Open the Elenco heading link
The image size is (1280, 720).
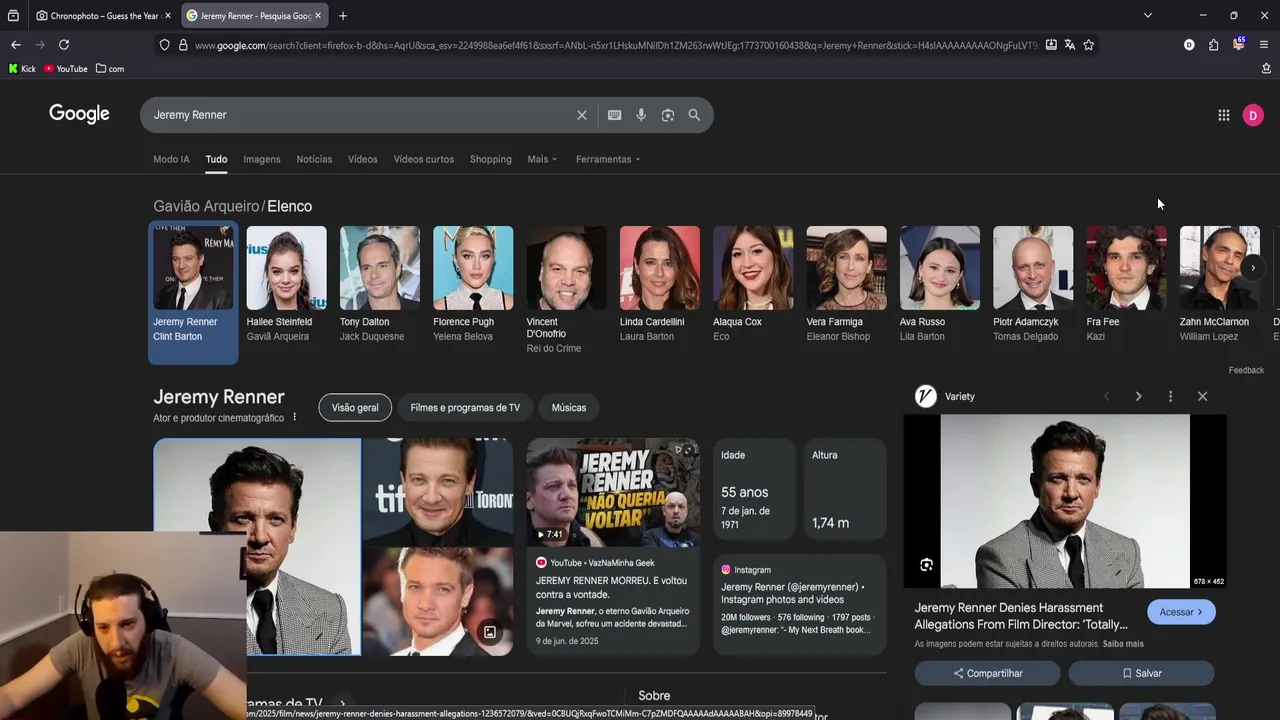[290, 206]
